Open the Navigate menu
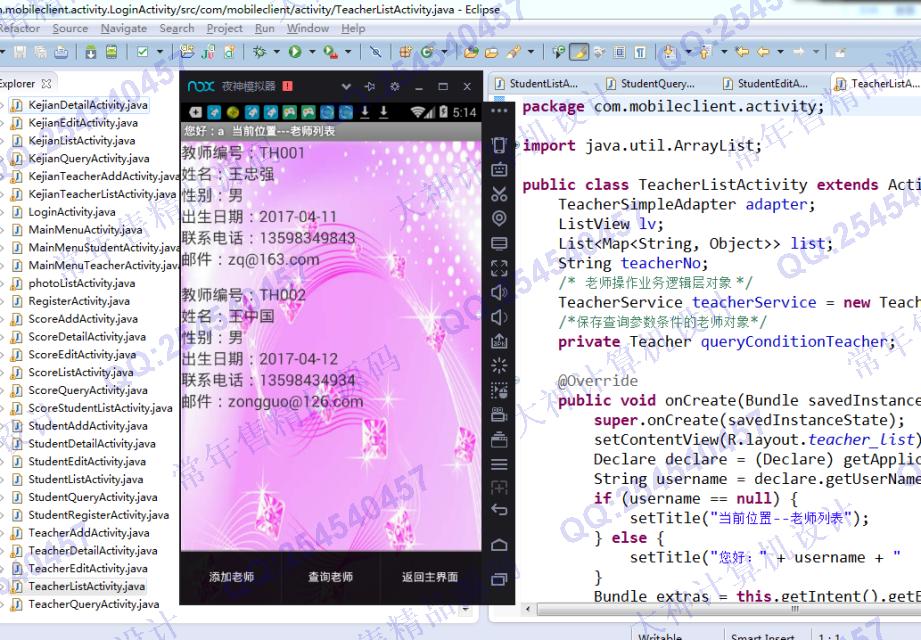Screen dimensions: 921x640 [123, 28]
